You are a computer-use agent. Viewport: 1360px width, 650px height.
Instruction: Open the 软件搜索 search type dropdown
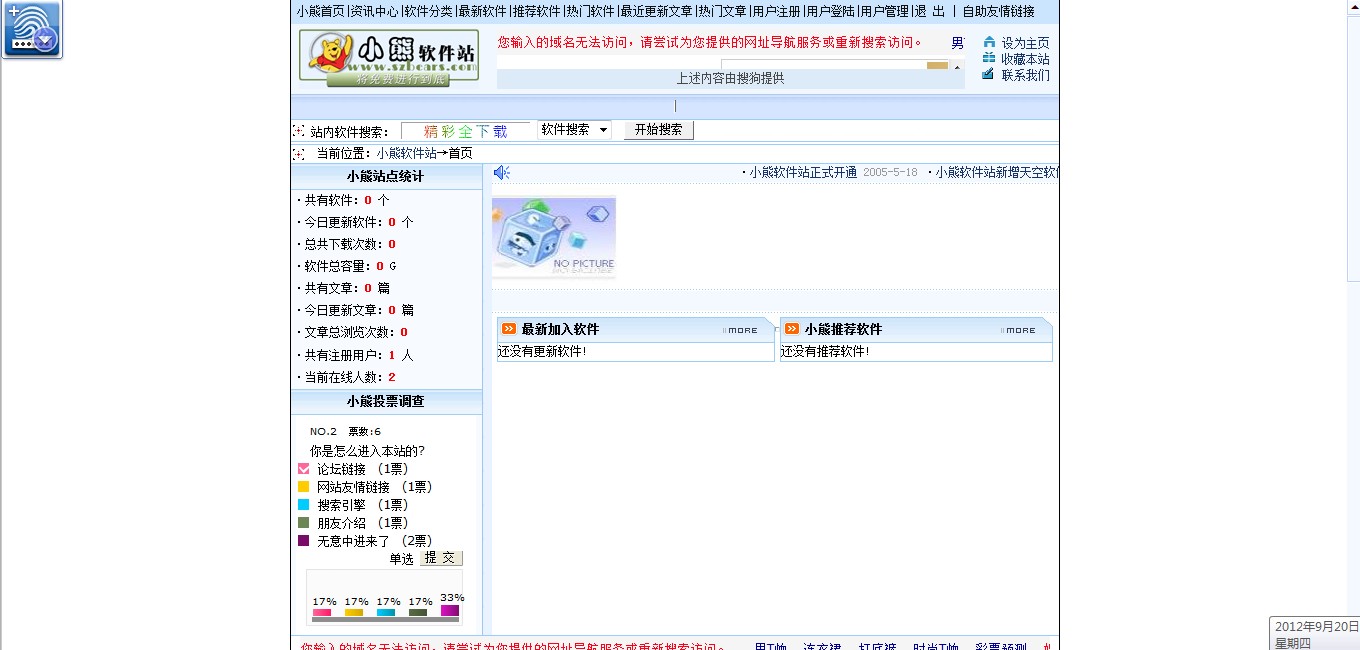[x=574, y=130]
